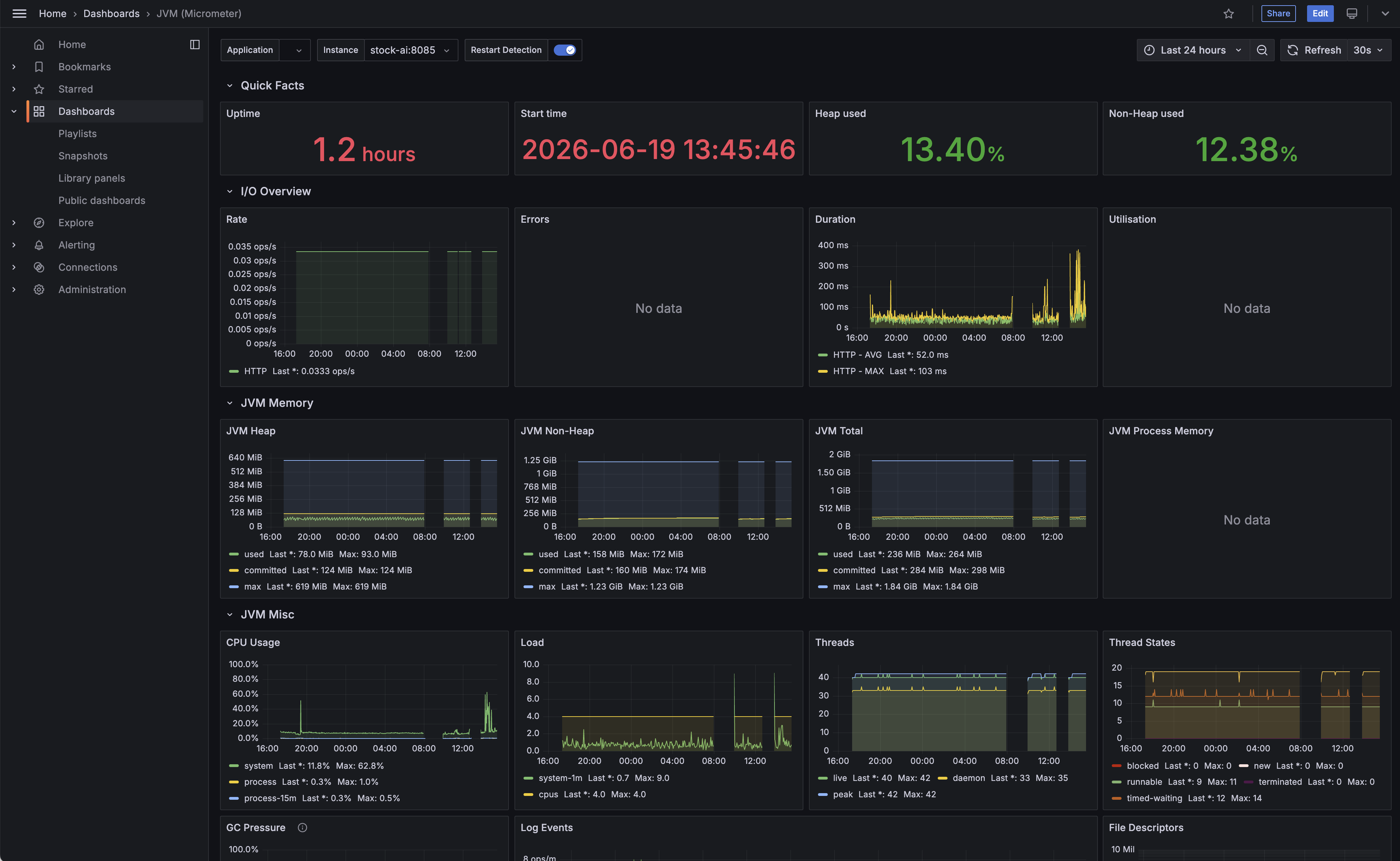Collapse the Quick Facts row

229,85
